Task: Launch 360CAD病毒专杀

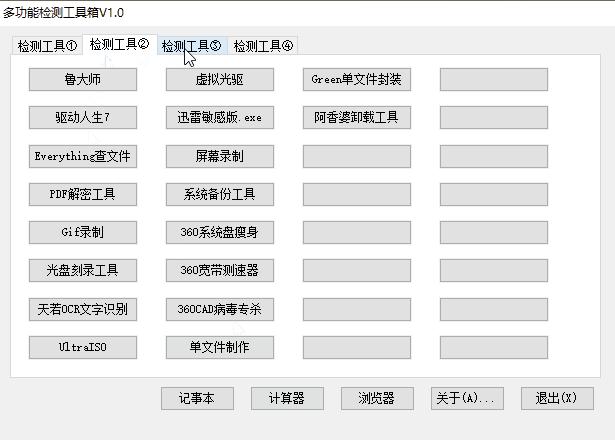Action: [x=220, y=309]
